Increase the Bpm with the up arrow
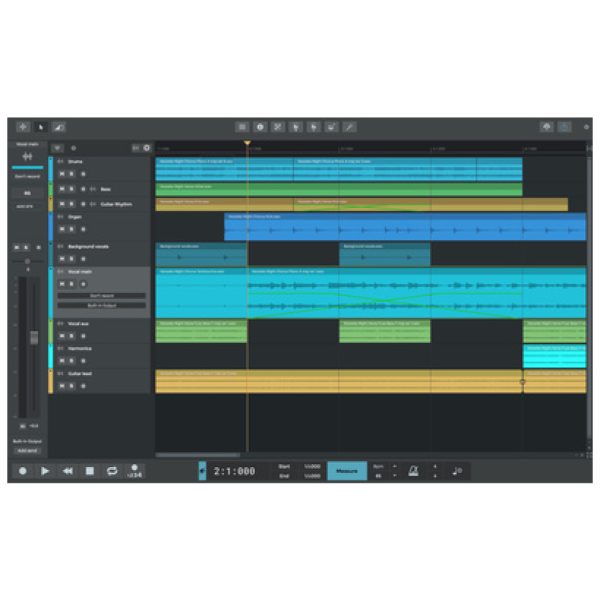The height and width of the screenshot is (600, 600). point(395,466)
